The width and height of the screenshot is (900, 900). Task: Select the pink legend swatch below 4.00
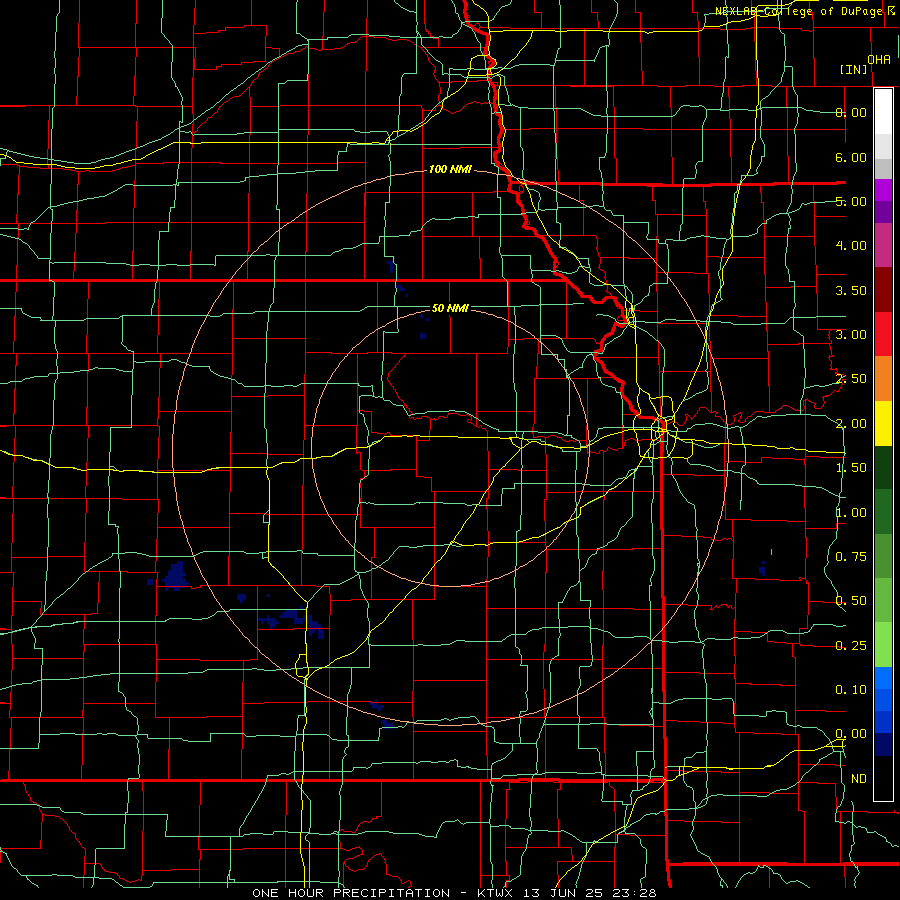(x=883, y=245)
